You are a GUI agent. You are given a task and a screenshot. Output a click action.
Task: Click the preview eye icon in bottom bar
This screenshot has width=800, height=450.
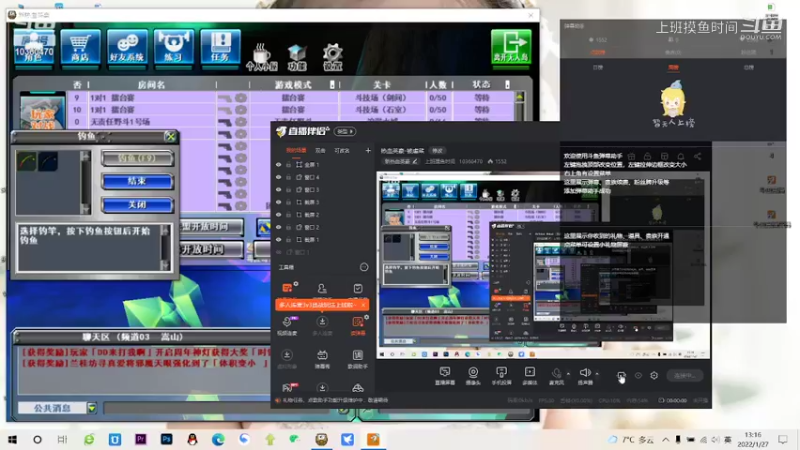638,376
